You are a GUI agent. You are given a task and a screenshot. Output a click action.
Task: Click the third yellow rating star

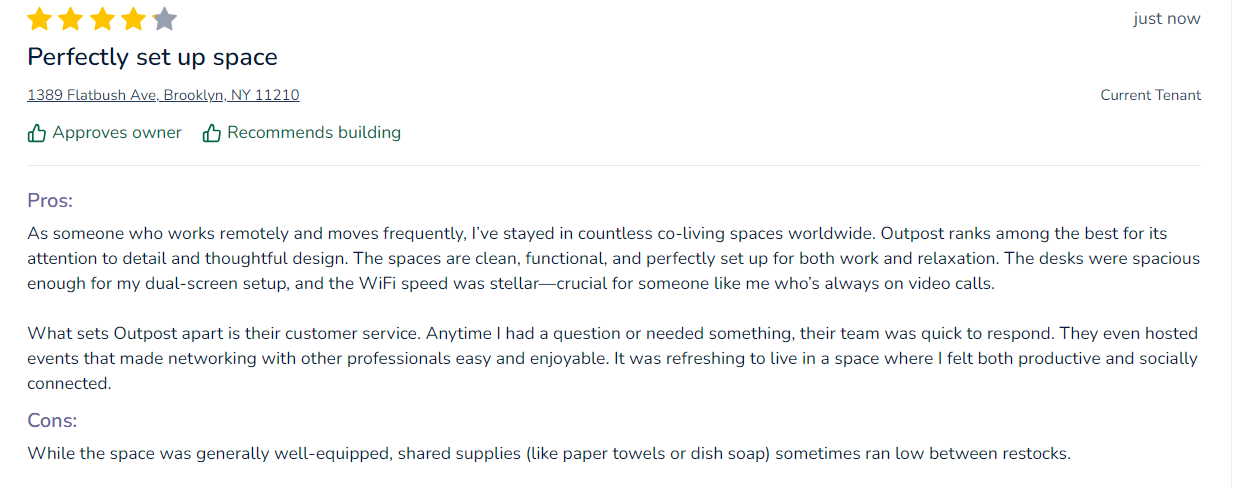[x=102, y=19]
